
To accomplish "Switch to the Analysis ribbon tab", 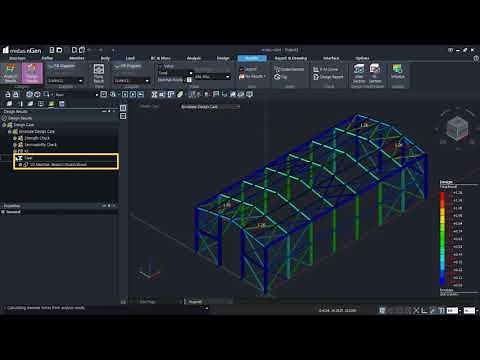I will click(194, 58).
